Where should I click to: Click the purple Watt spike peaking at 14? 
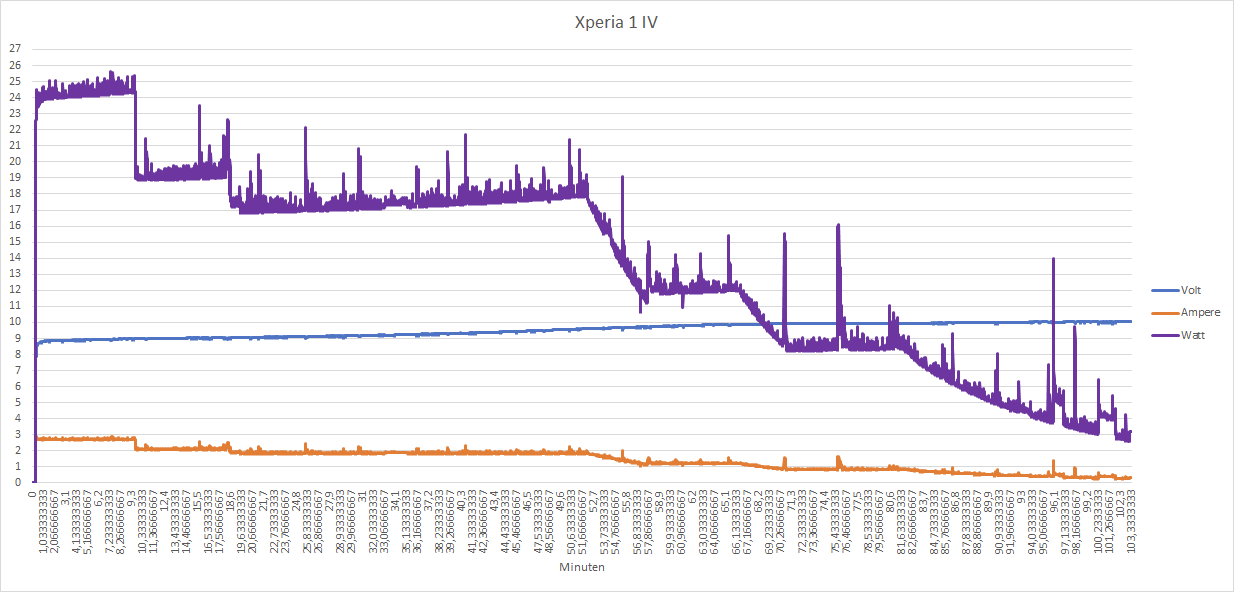pyautogui.click(x=1053, y=260)
